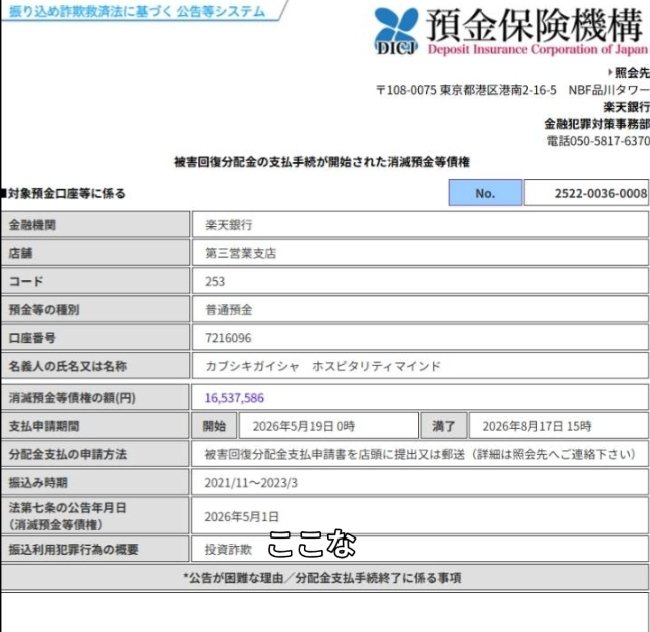
Task: Click the コード row header
Action: [x=95, y=281]
